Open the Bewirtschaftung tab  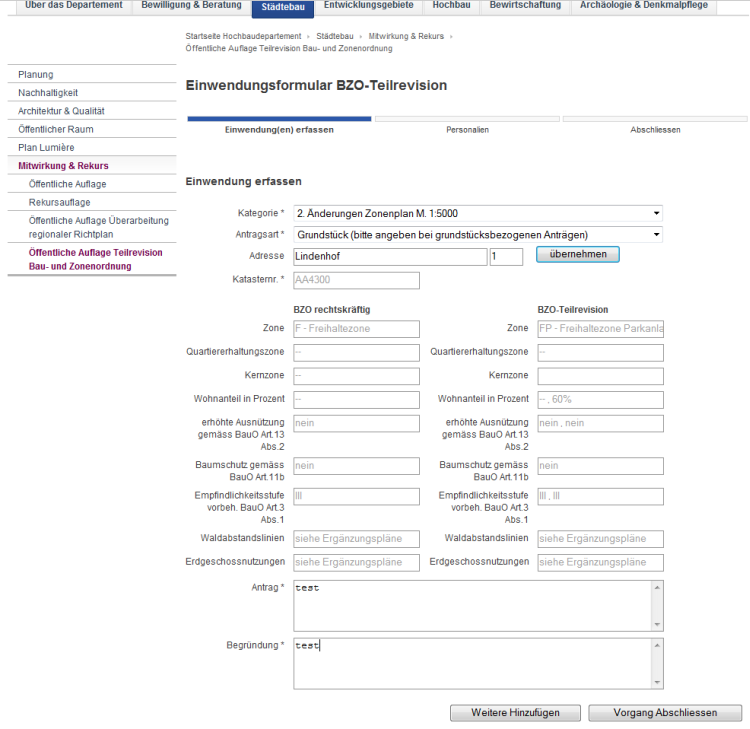[525, 6]
